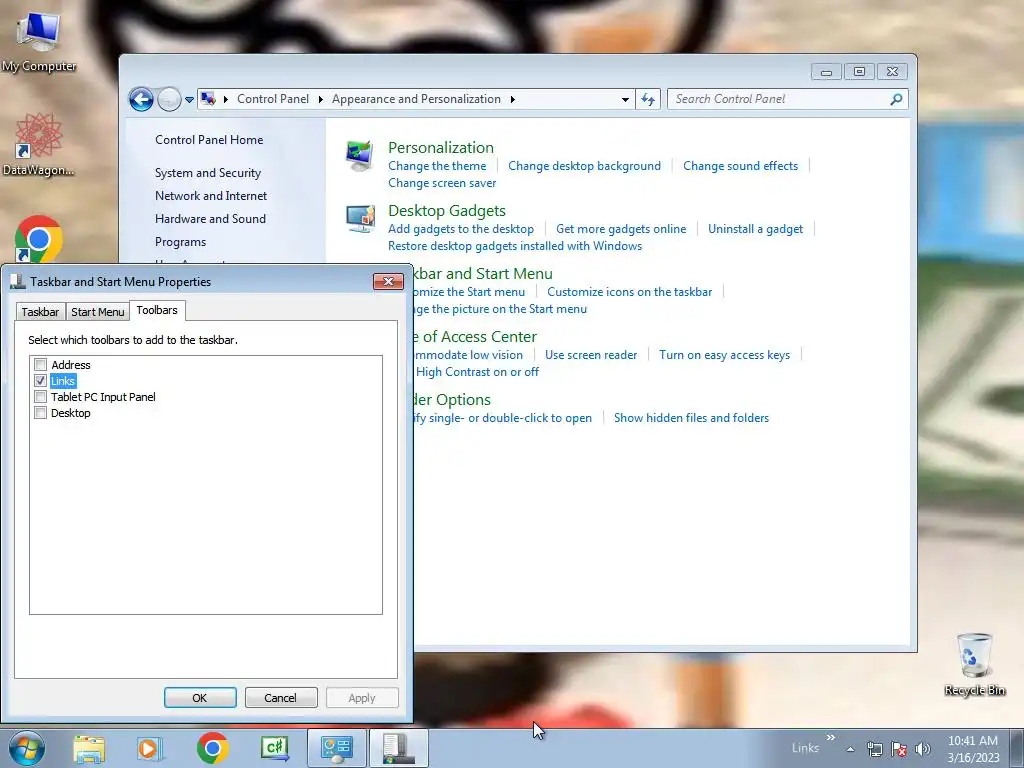Open the Recycle Bin
The height and width of the screenshot is (768, 1024).
click(x=974, y=664)
